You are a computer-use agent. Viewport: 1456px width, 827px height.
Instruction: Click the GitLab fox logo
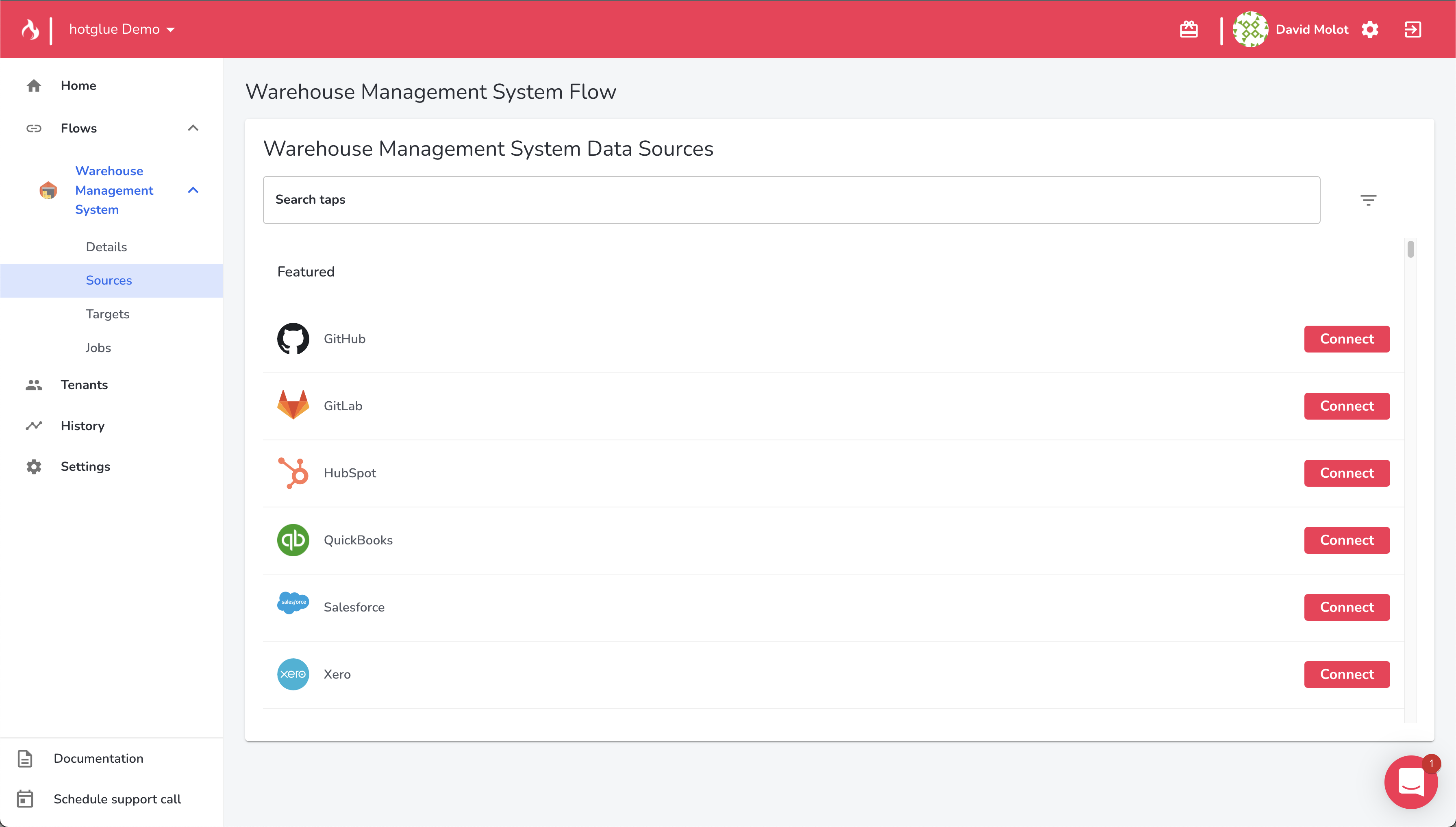click(293, 405)
